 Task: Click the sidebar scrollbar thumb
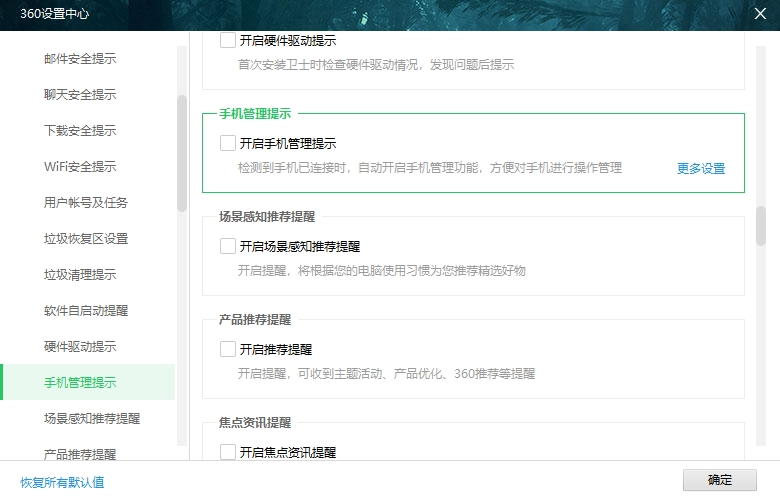[x=182, y=153]
